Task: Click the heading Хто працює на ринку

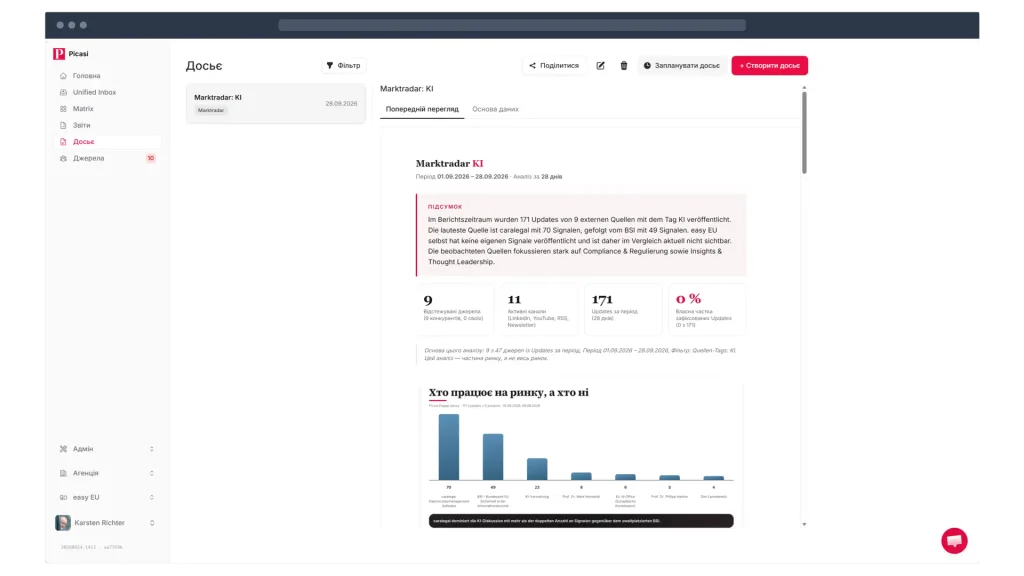Action: coord(508,392)
